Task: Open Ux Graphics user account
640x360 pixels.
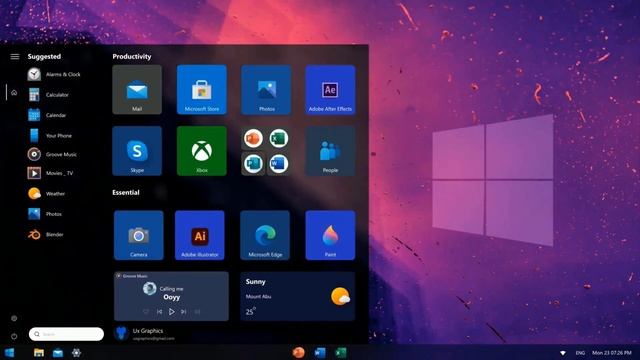Action: (x=145, y=333)
